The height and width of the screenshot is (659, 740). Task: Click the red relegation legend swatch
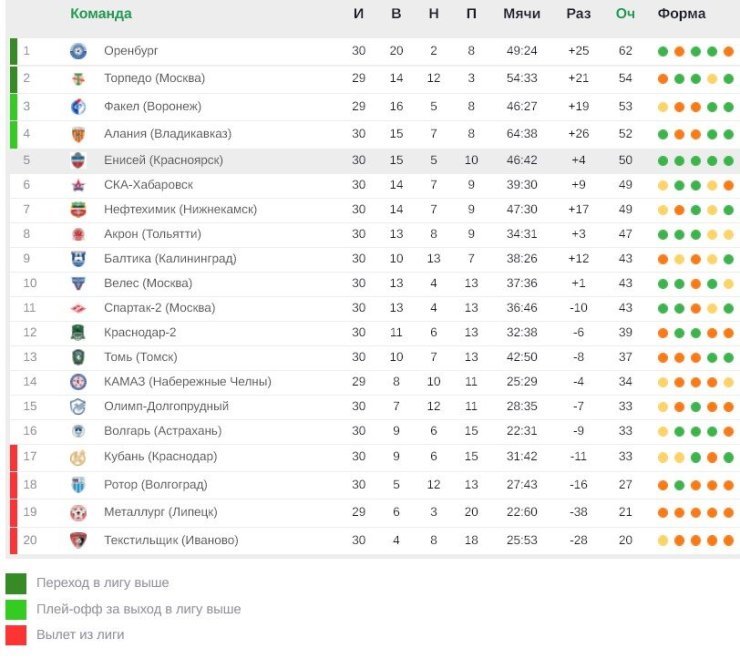(16, 635)
